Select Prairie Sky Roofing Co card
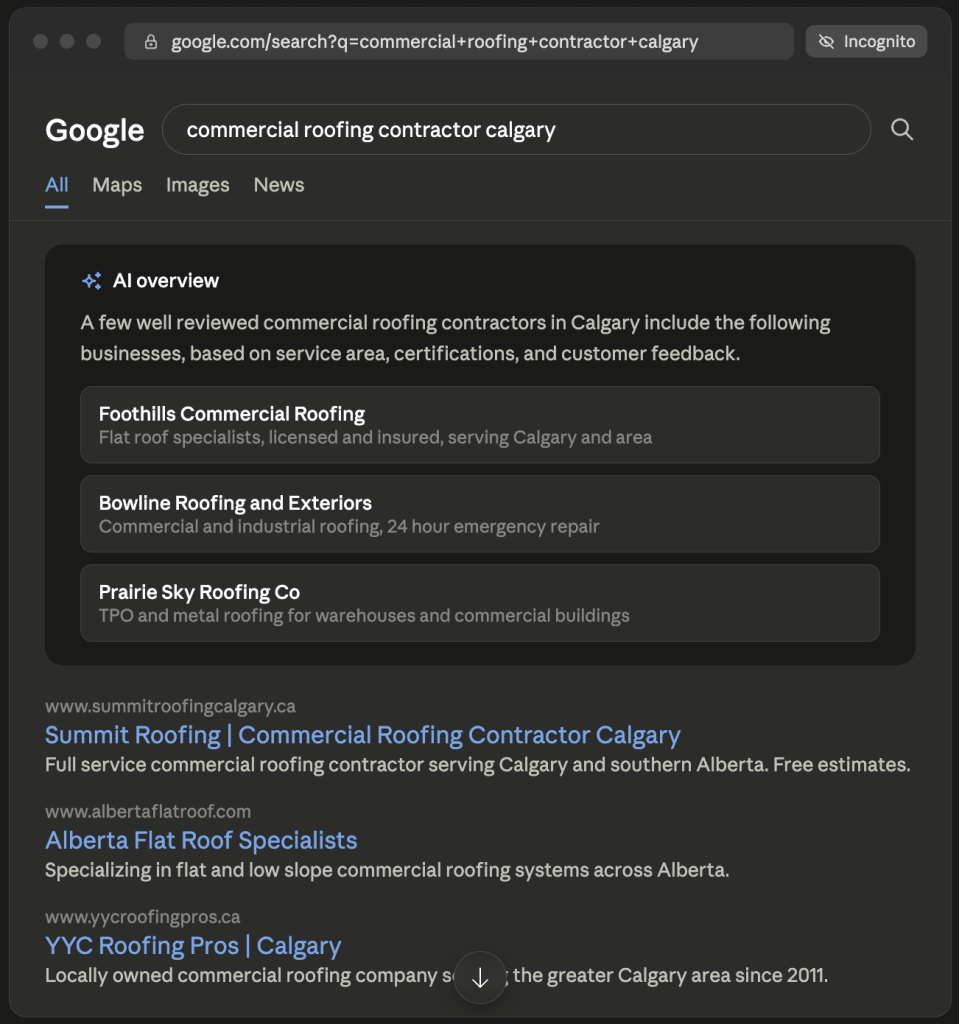This screenshot has height=1024, width=959. [x=480, y=603]
